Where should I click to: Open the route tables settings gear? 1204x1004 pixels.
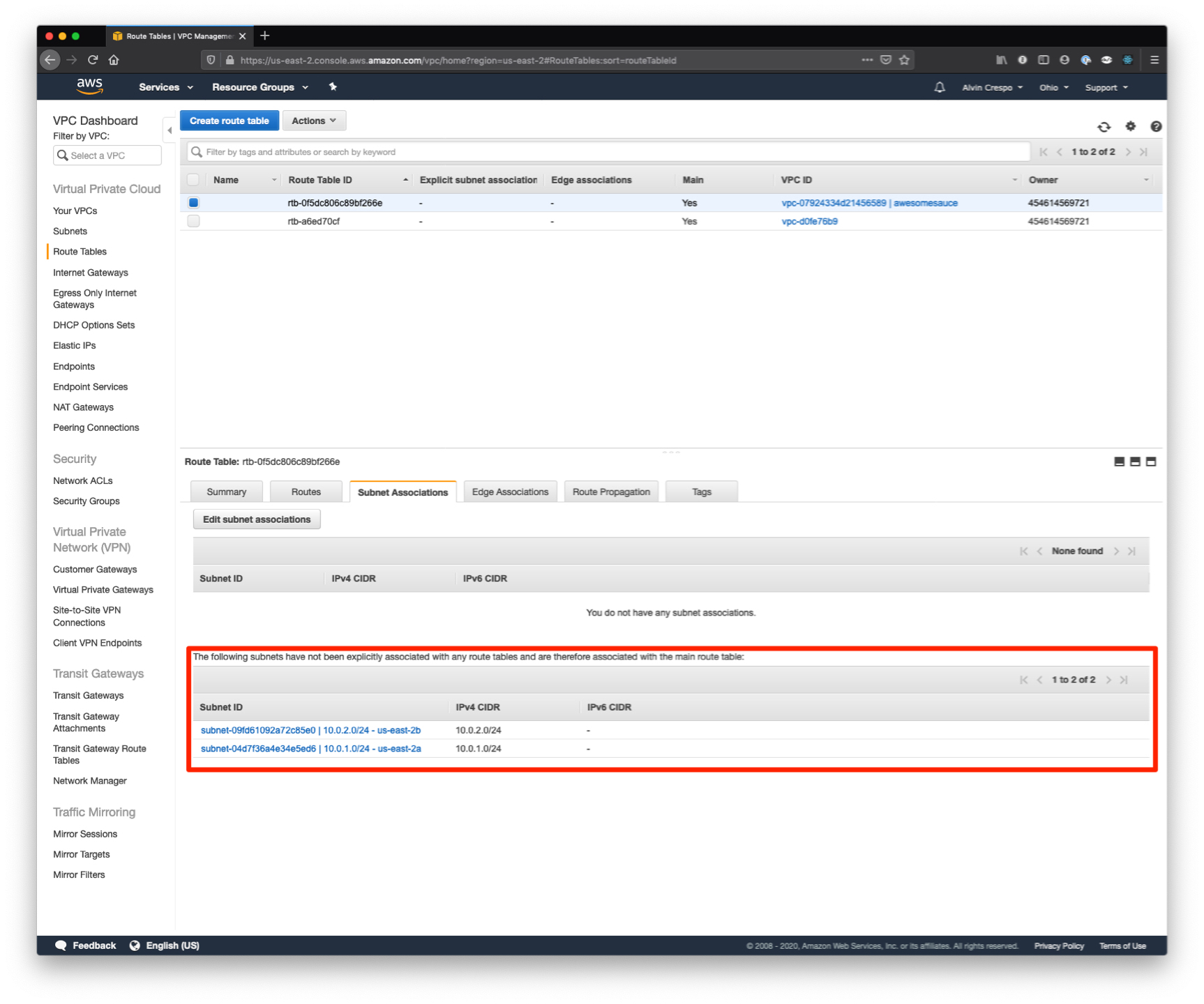point(1130,127)
